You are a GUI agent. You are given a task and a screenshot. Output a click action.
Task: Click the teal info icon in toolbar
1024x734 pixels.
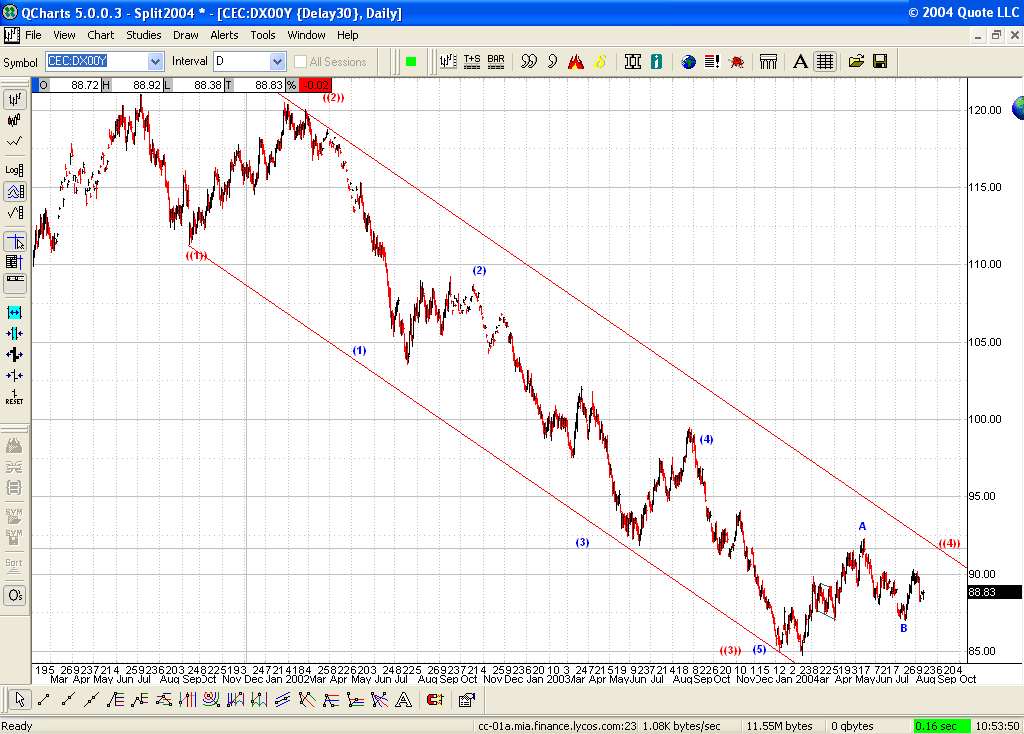pyautogui.click(x=656, y=61)
